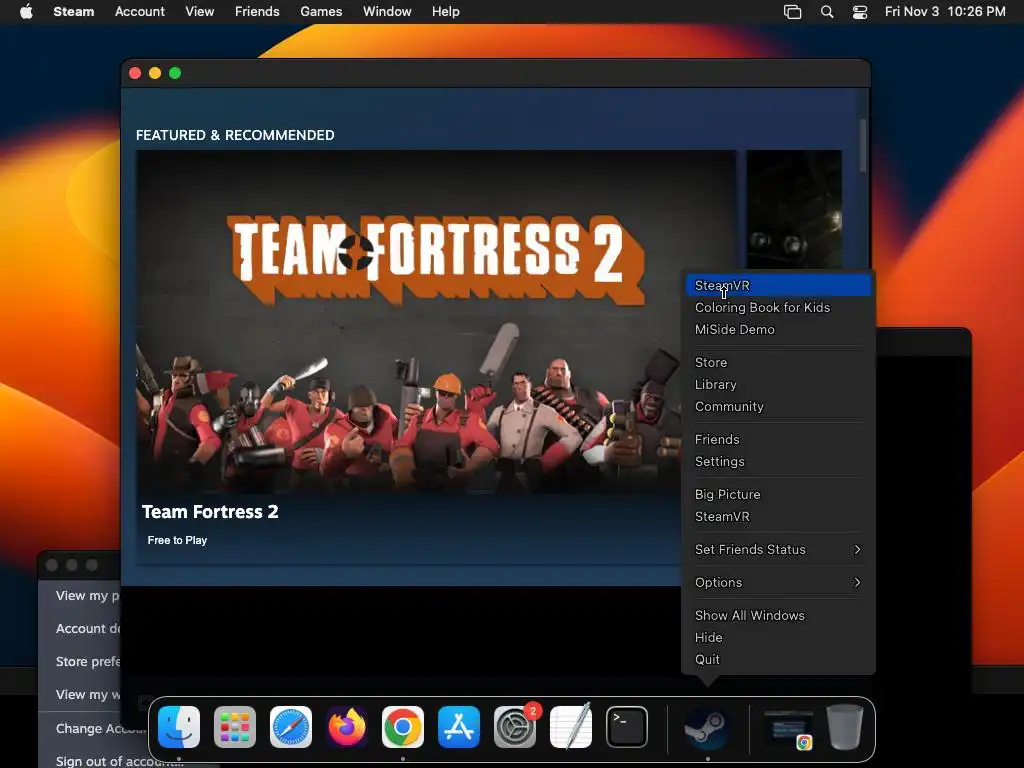Viewport: 1024px width, 768px height.
Task: Select Big Picture in the context menu
Action: pos(778,494)
